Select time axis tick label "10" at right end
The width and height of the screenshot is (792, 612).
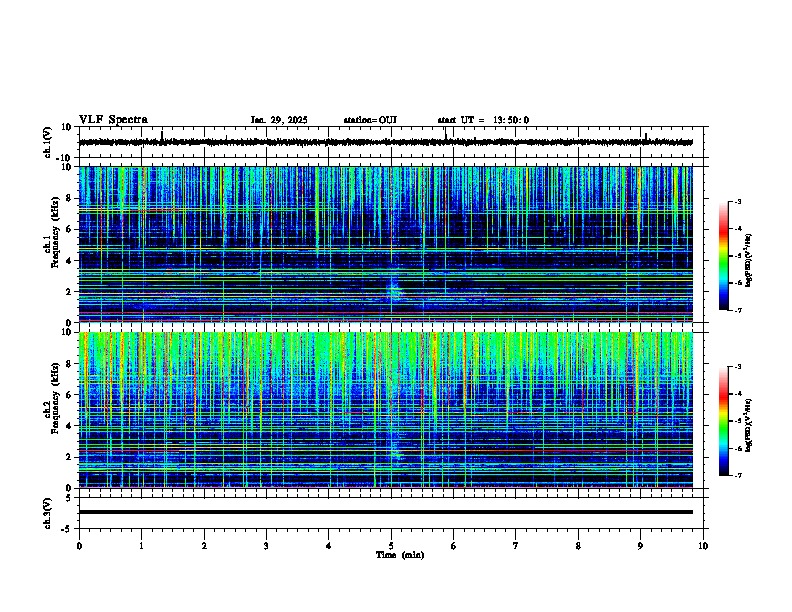(x=703, y=546)
